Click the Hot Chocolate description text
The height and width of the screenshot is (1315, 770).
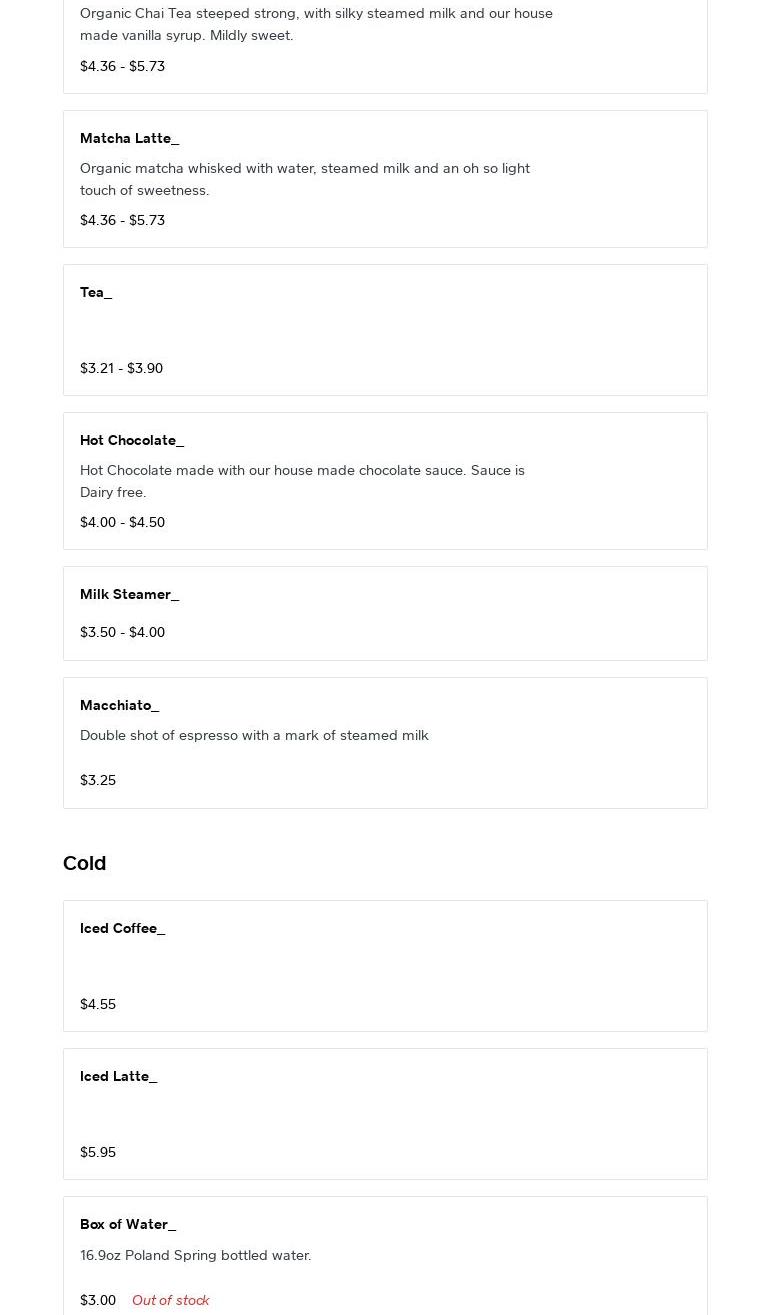click(x=302, y=481)
